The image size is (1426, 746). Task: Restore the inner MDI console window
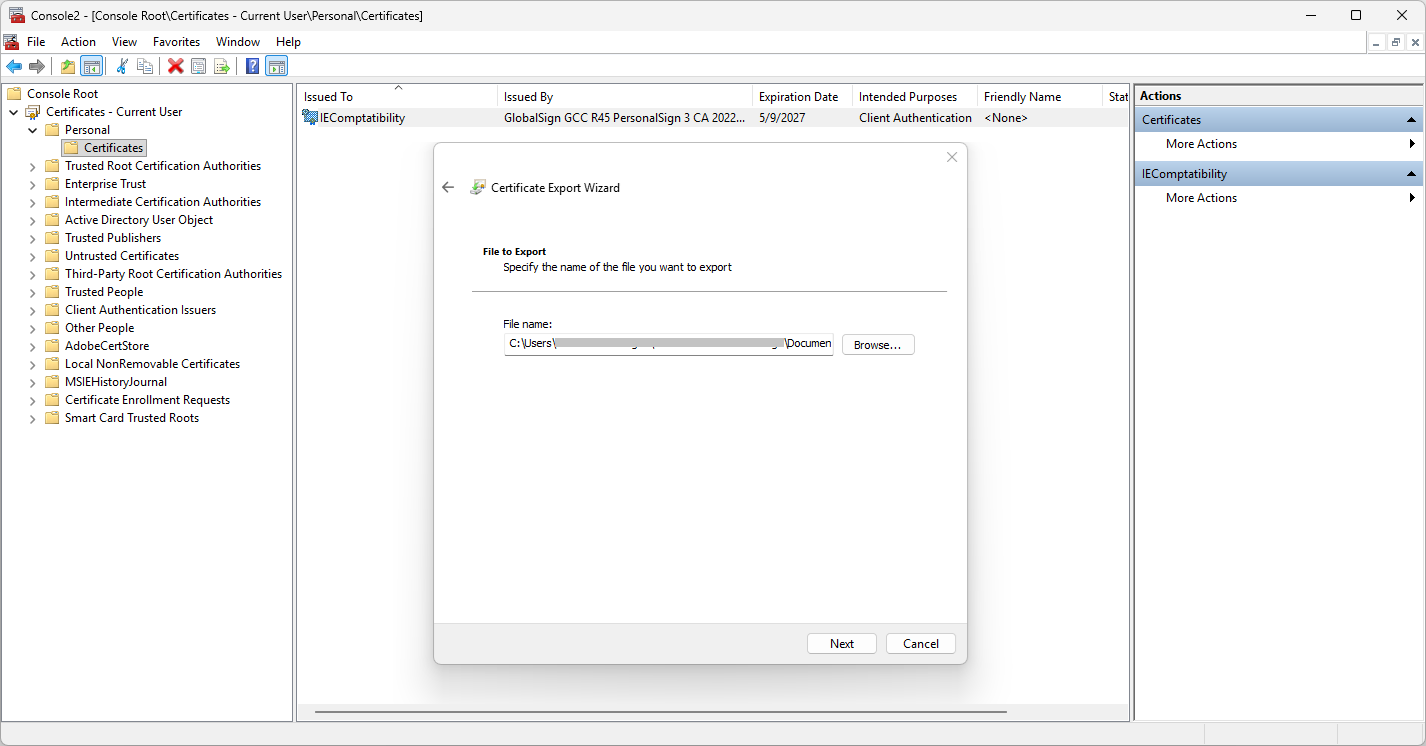tap(1396, 42)
